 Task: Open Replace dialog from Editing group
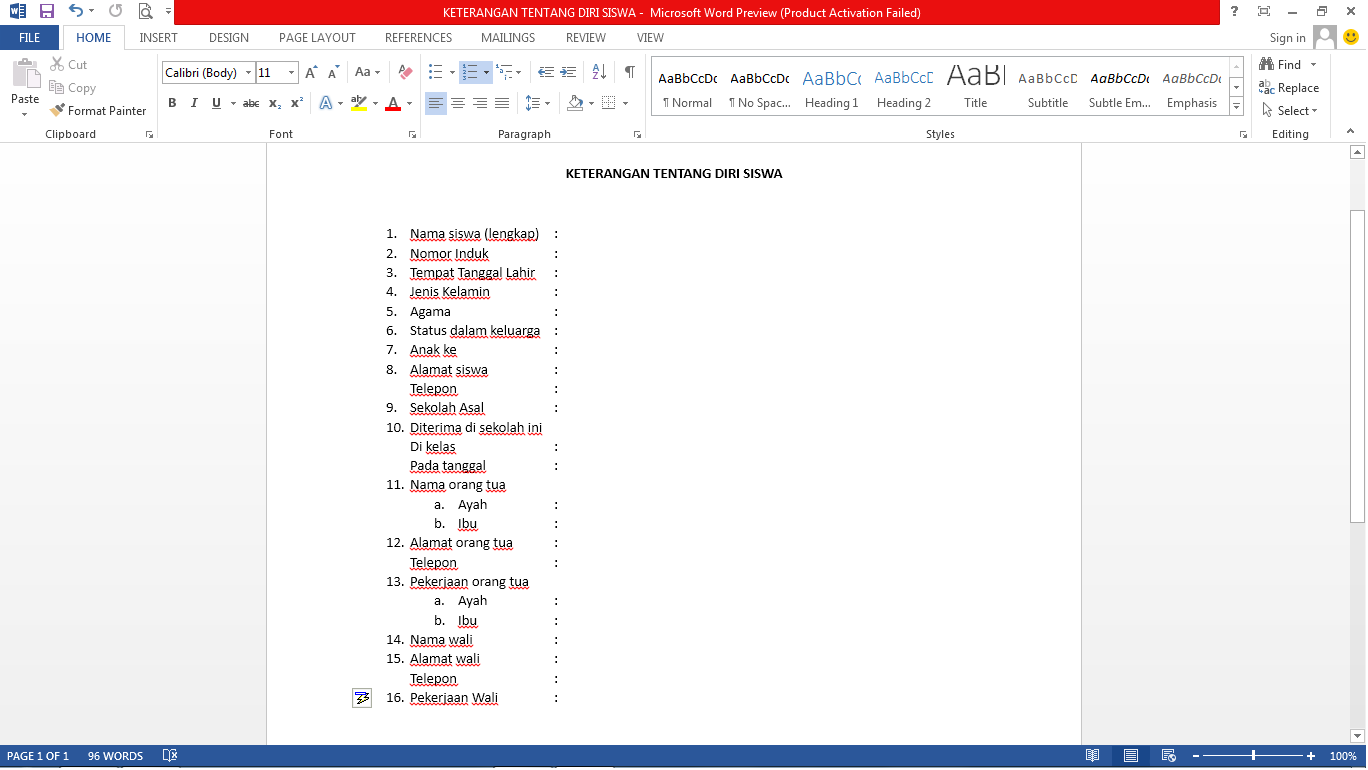click(1289, 88)
